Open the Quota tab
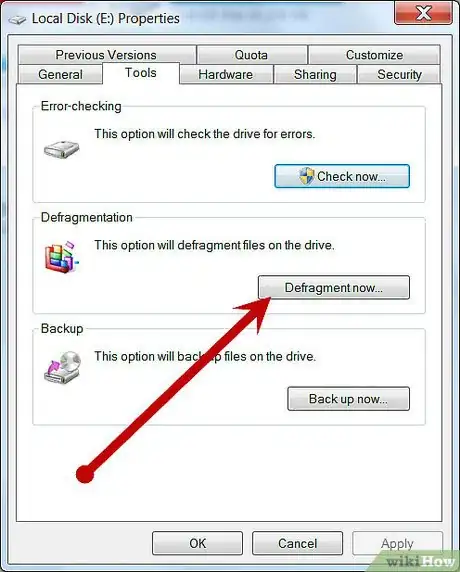The height and width of the screenshot is (572, 460). 251,55
